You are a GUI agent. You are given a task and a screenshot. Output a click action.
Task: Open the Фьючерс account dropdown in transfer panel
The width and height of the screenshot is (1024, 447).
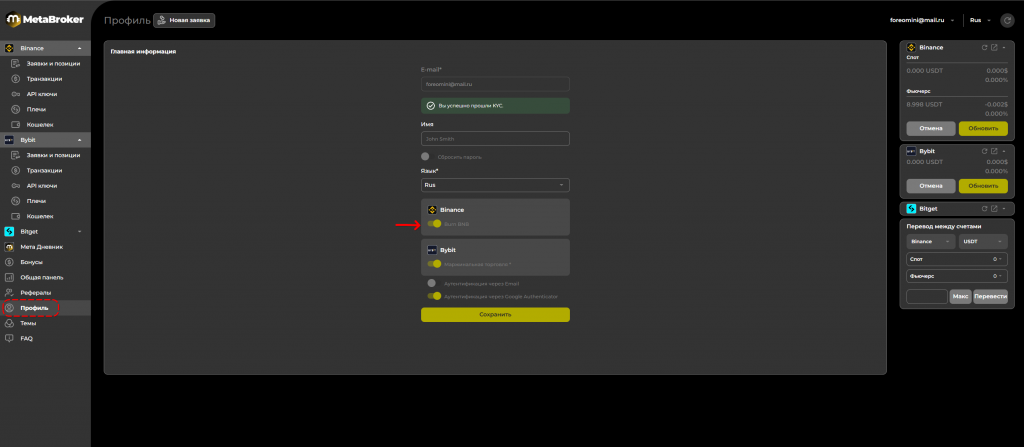point(957,276)
